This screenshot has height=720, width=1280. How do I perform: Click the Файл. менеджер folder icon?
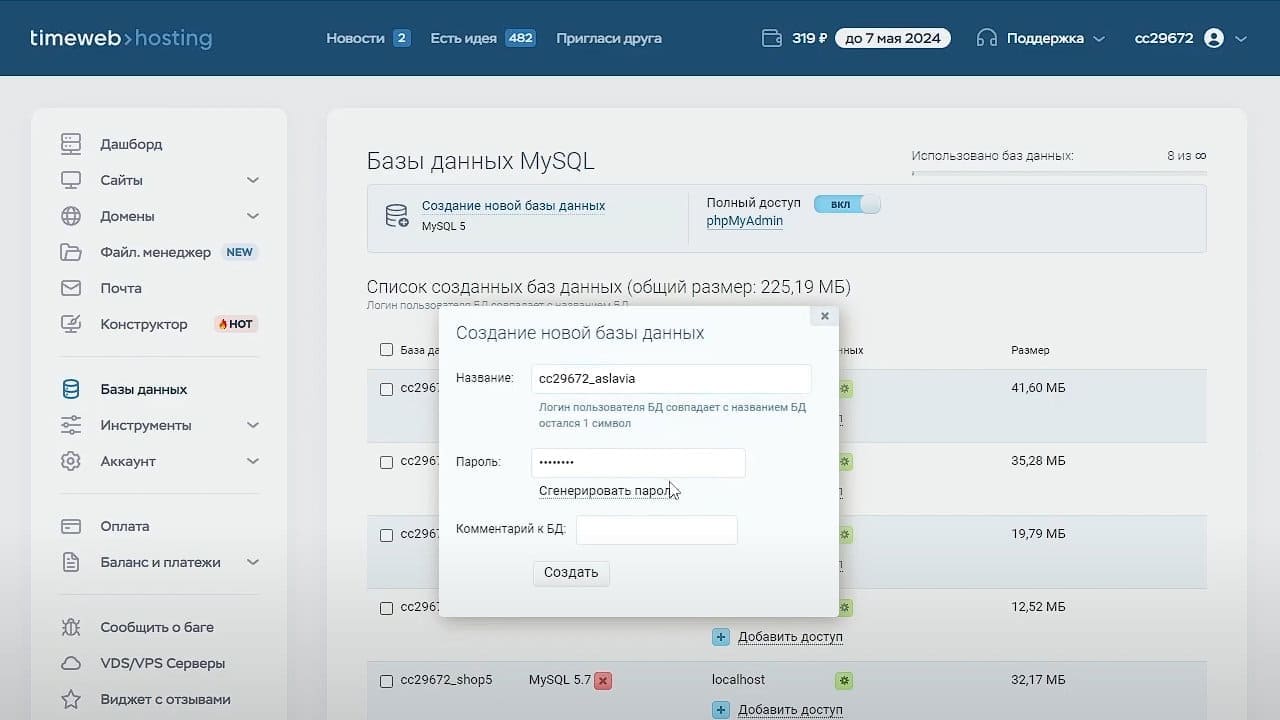(x=71, y=252)
